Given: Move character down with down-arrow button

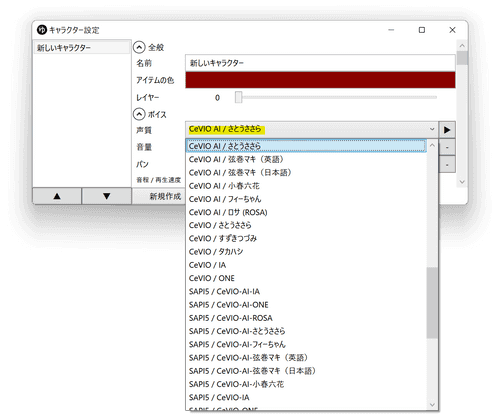Looking at the screenshot, I should [x=107, y=196].
